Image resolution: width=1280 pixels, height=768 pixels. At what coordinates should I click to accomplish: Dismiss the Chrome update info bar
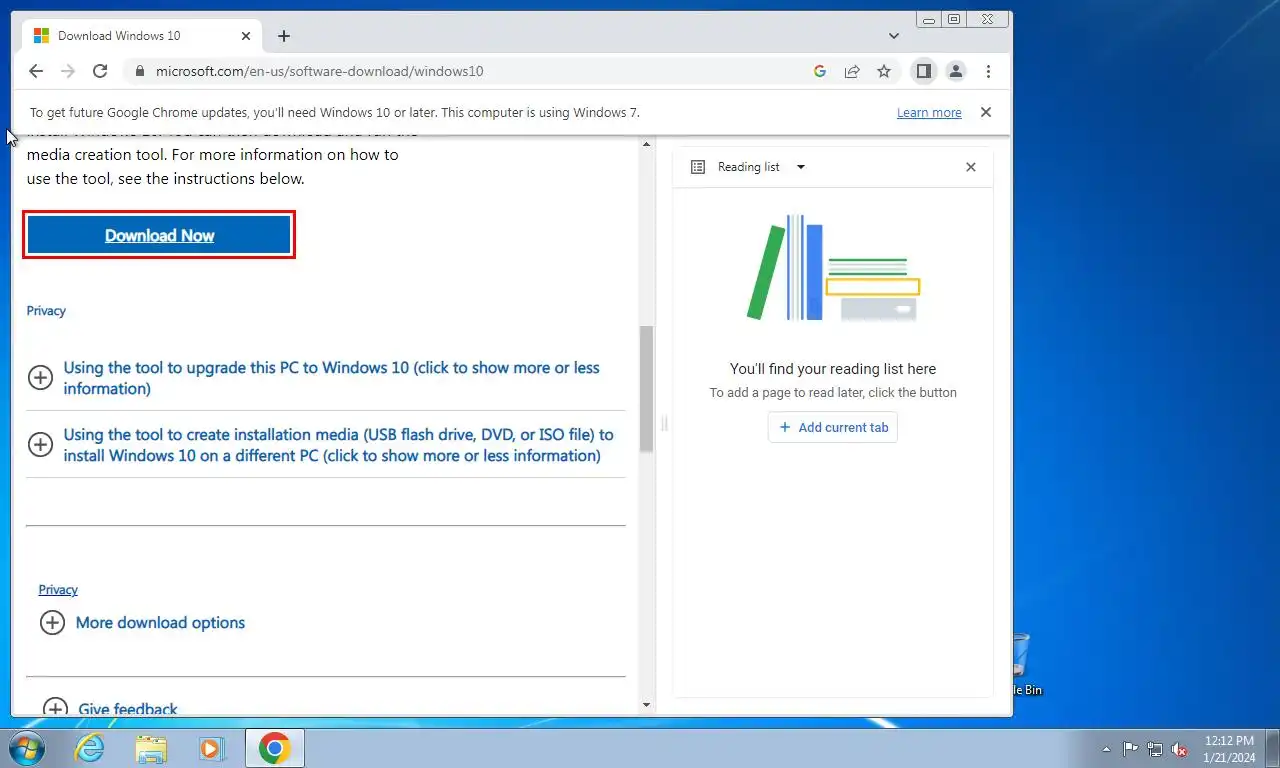[986, 112]
